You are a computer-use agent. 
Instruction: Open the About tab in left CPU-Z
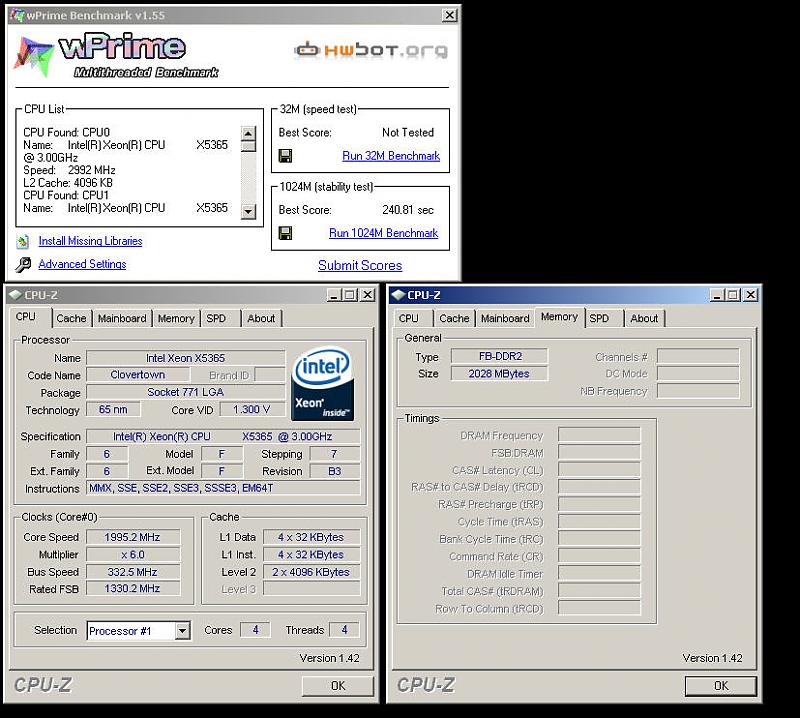(x=261, y=318)
